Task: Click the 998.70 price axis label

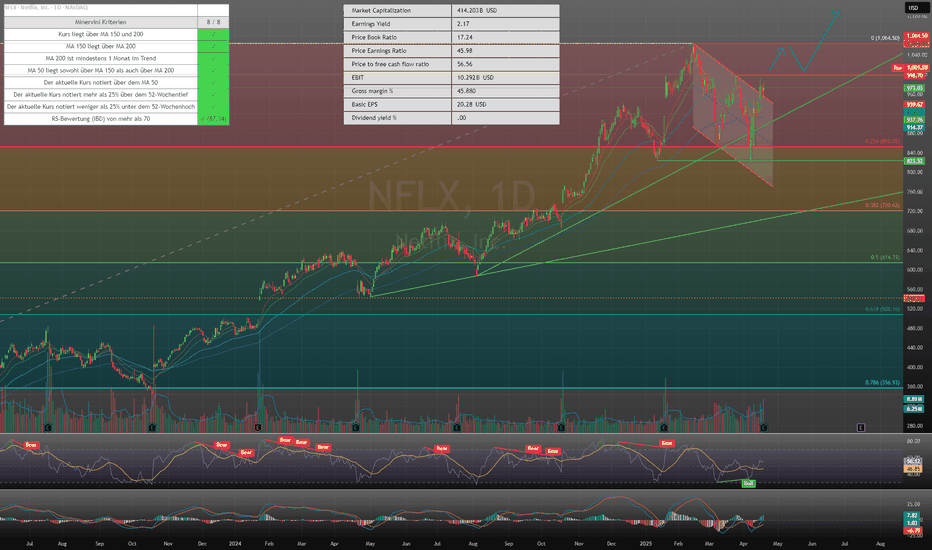Action: (915, 76)
